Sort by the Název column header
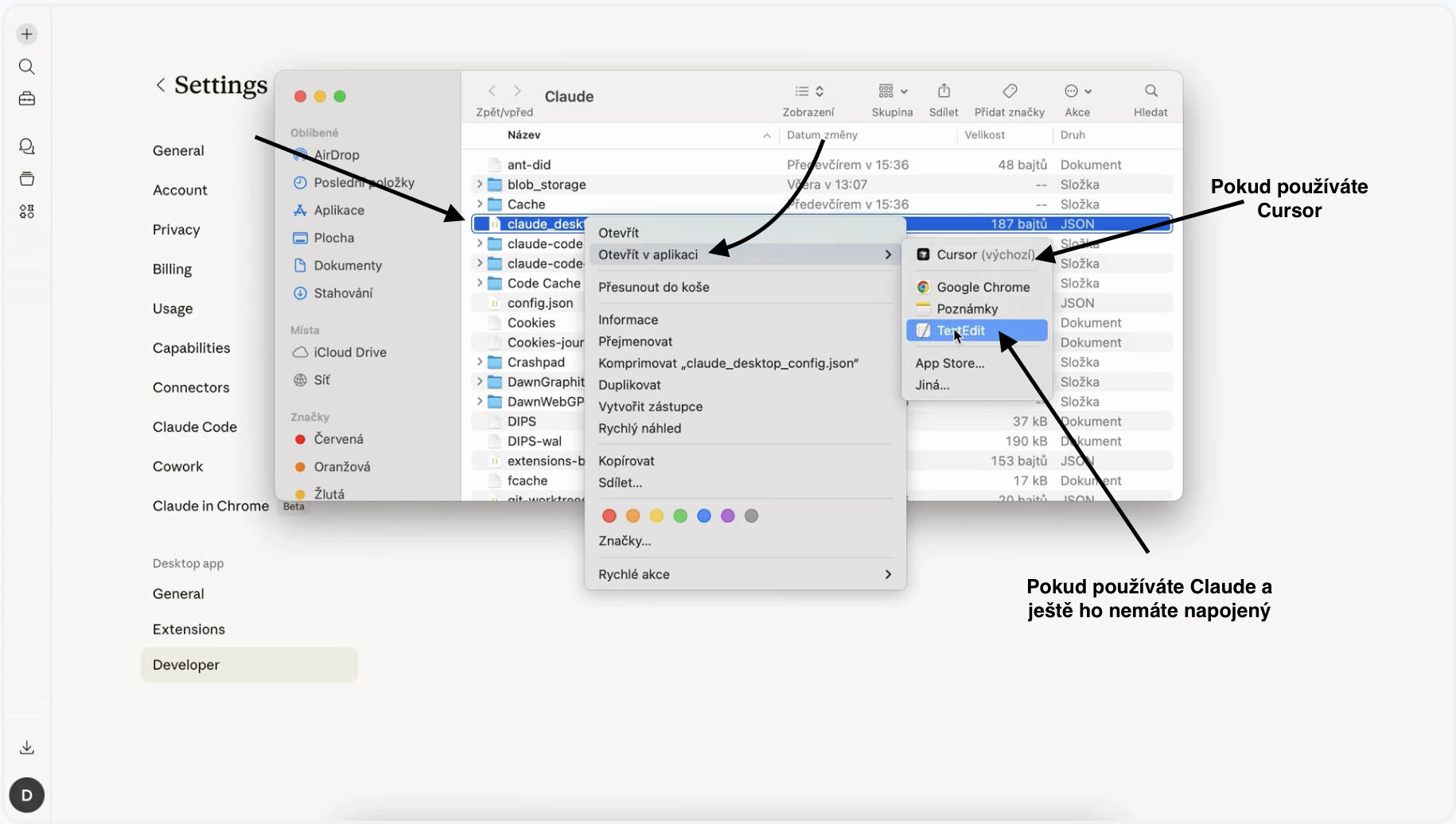Screen dimensions: 1456x824 point(524,135)
